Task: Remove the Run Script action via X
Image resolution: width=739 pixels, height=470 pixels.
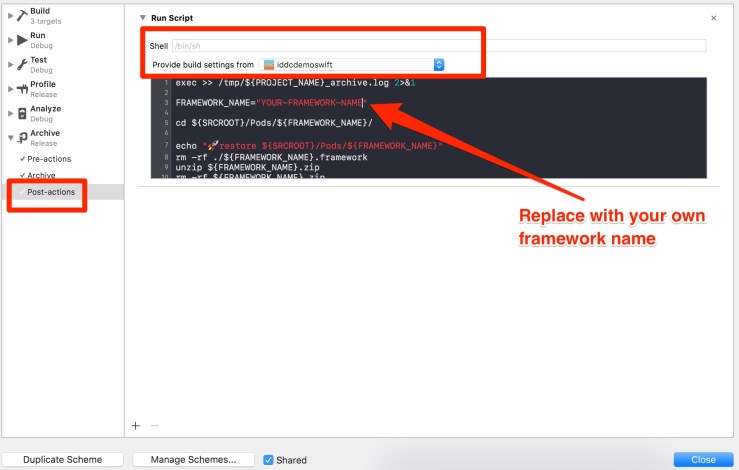Action: pos(713,18)
